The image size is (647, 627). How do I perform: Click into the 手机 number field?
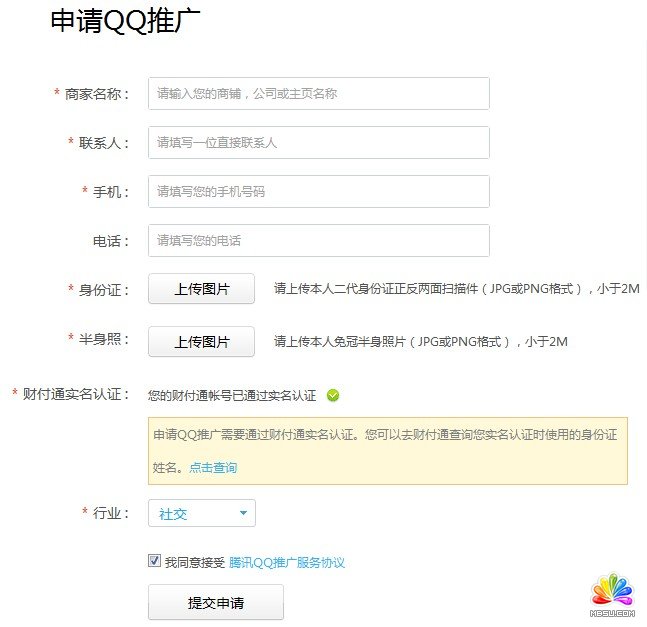point(318,191)
